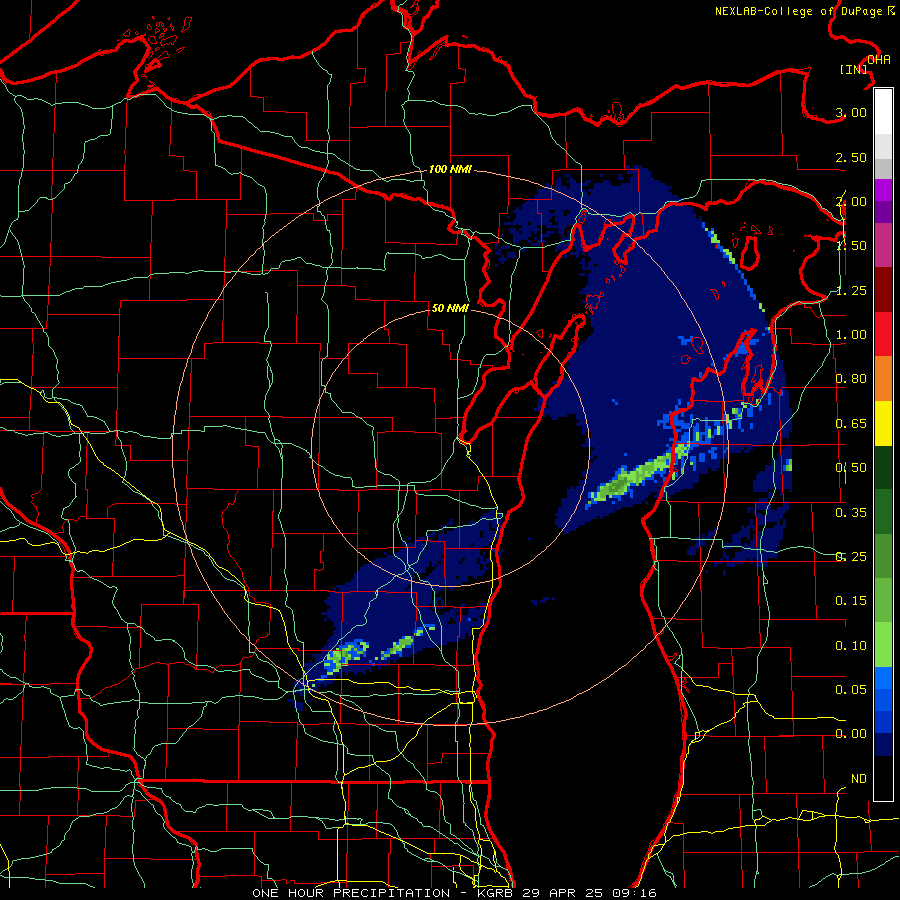Screen dimensions: 900x900
Task: Pick the bright red legend swatch
Action: 883,334
